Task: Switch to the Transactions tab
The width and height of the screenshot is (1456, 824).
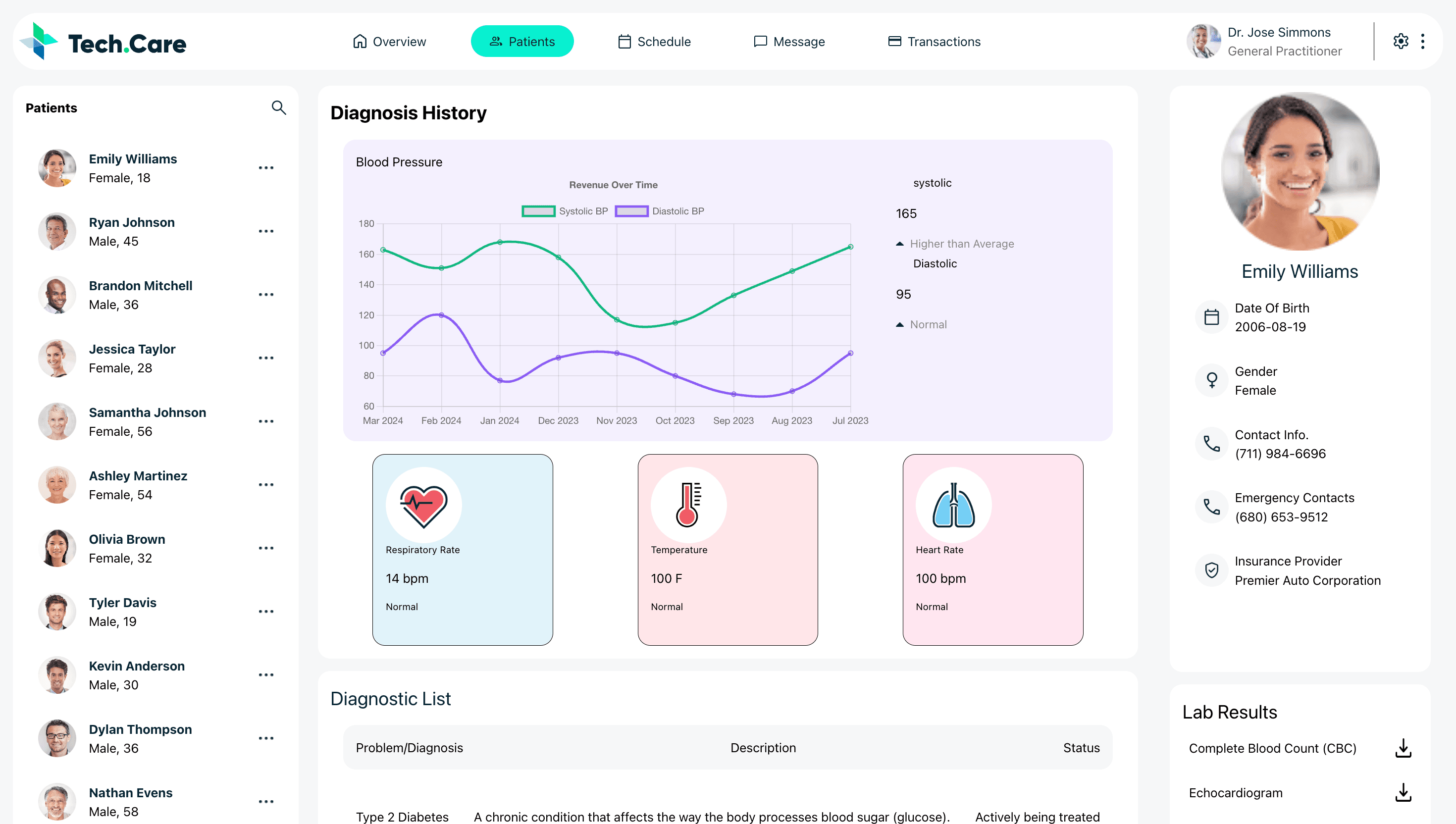Action: [934, 41]
